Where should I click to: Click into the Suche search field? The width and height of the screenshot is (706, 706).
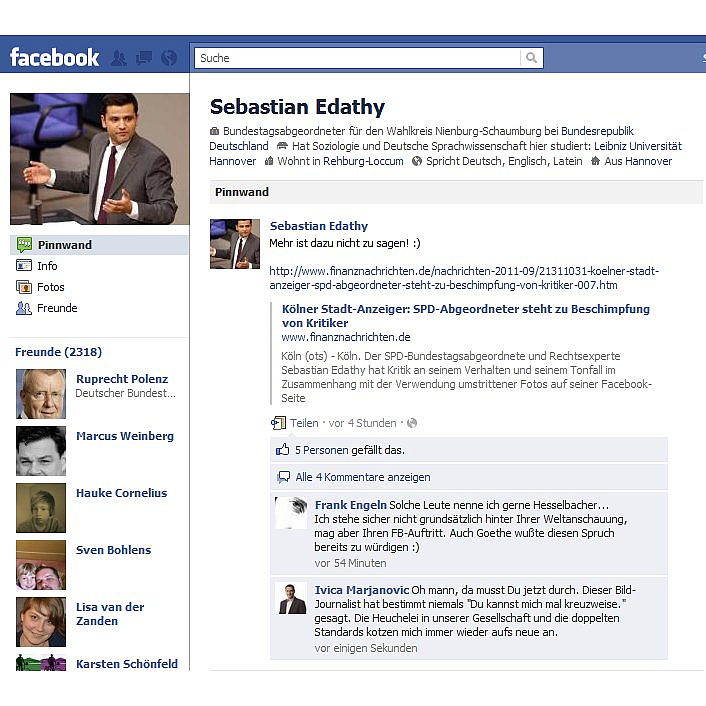(x=358, y=58)
